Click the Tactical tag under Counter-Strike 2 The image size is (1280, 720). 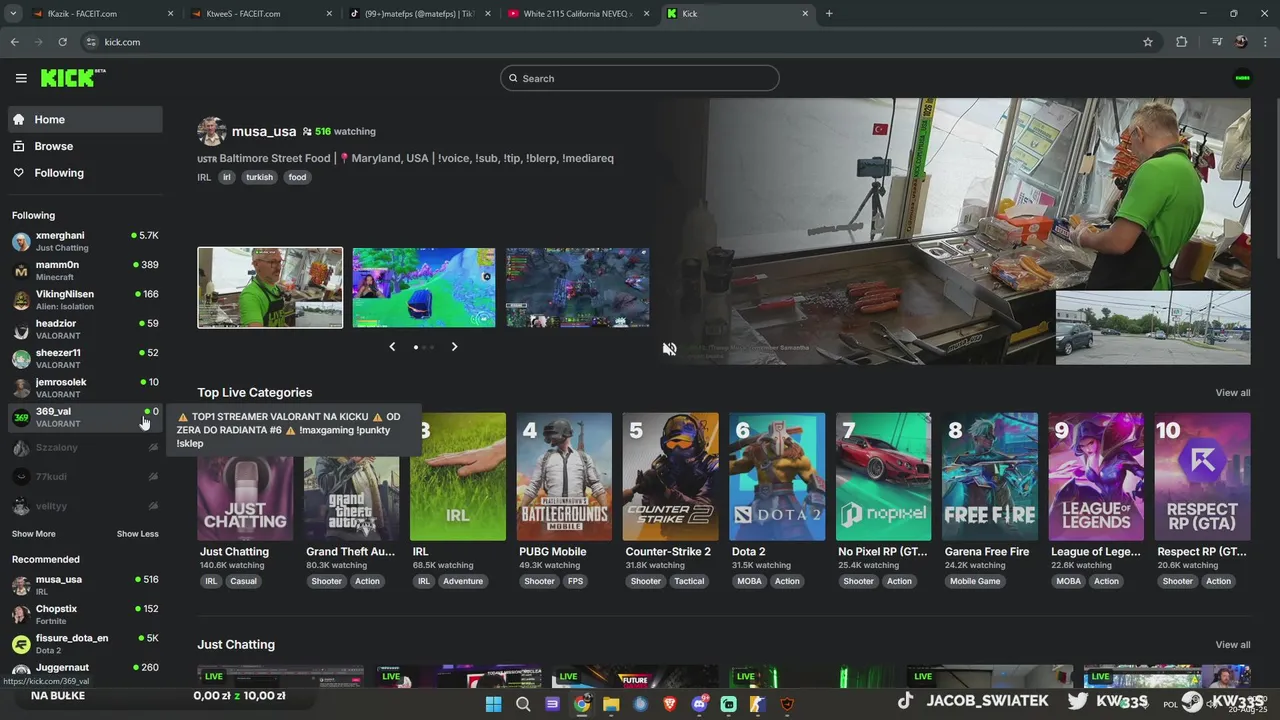(x=689, y=581)
